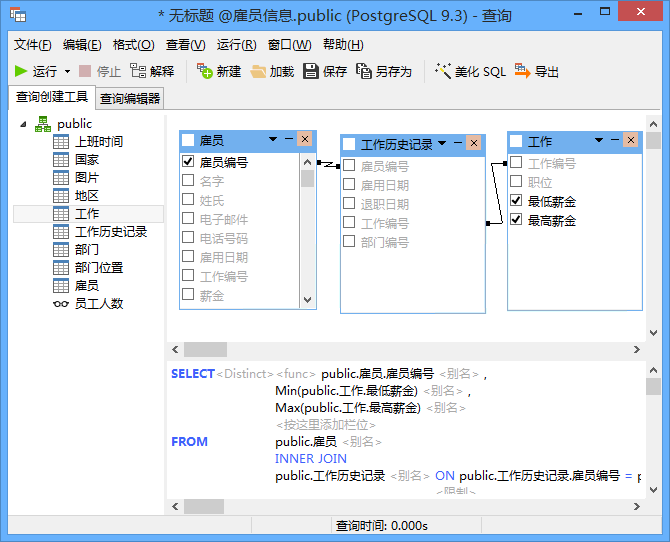
Task: Click the diagram's horizontal scrollbar thumb
Action: coord(205,349)
